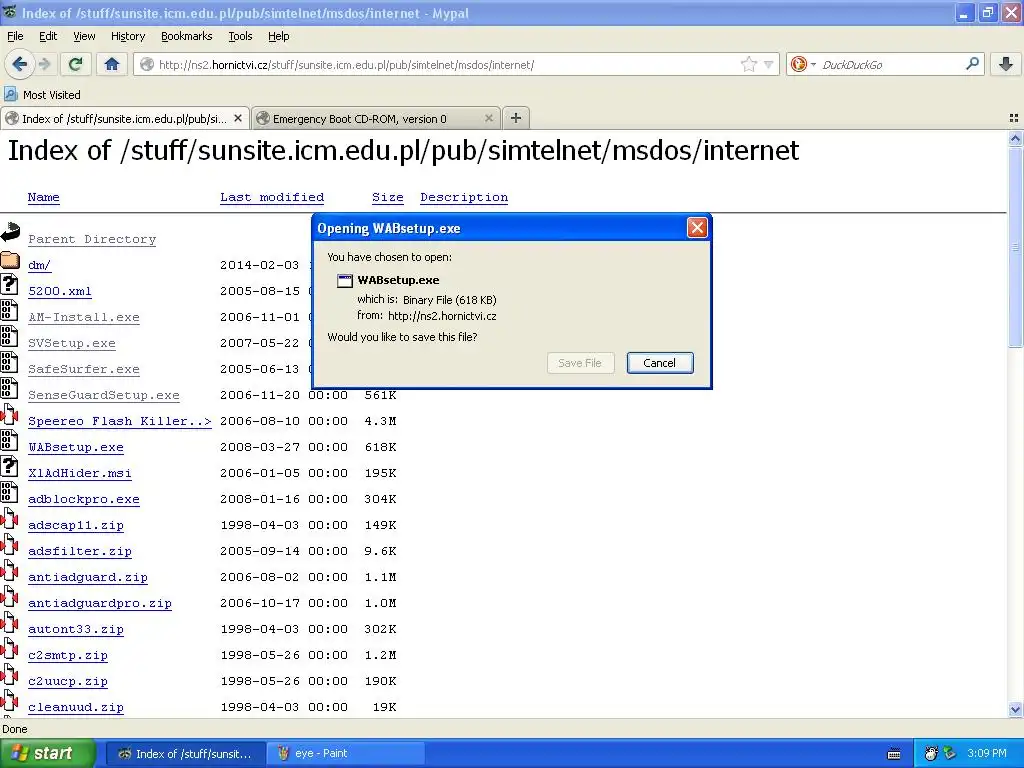Open the Downloads arrow button
This screenshot has width=1024, height=768.
pyautogui.click(x=1006, y=64)
